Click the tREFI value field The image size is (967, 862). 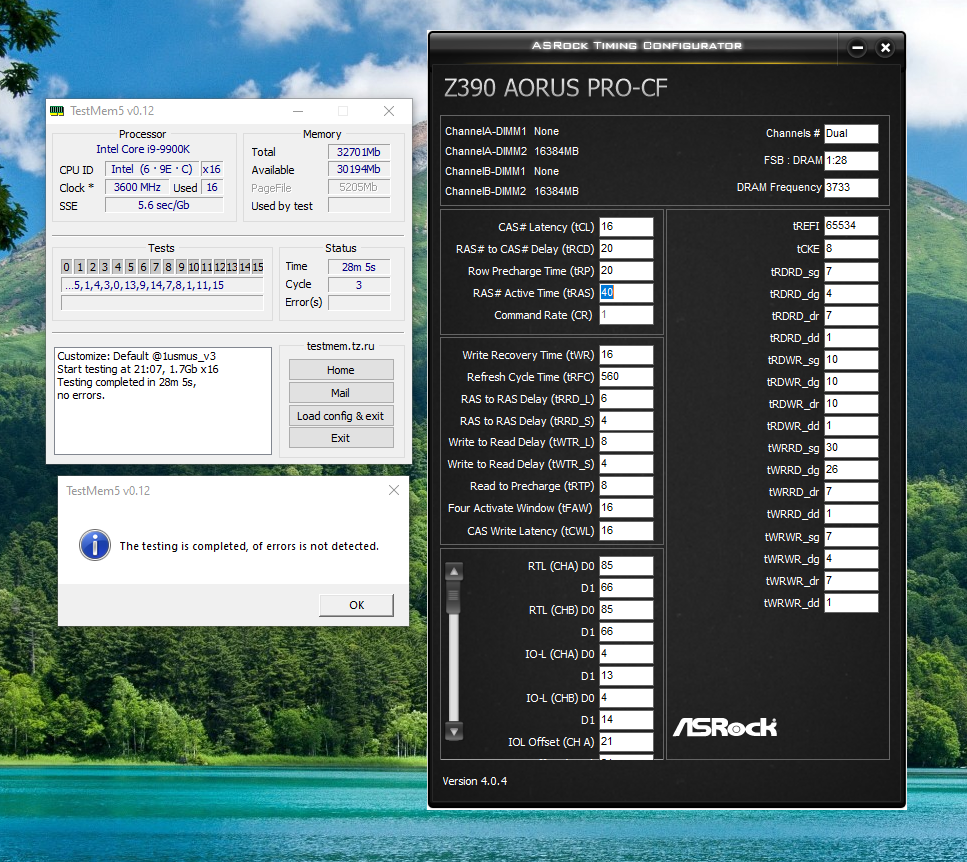851,226
